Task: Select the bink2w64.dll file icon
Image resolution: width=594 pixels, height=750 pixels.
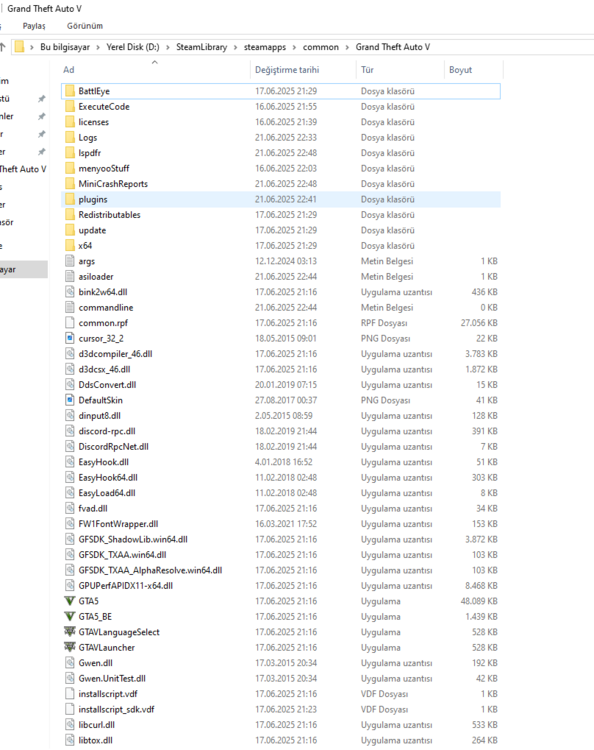Action: pyautogui.click(x=70, y=292)
